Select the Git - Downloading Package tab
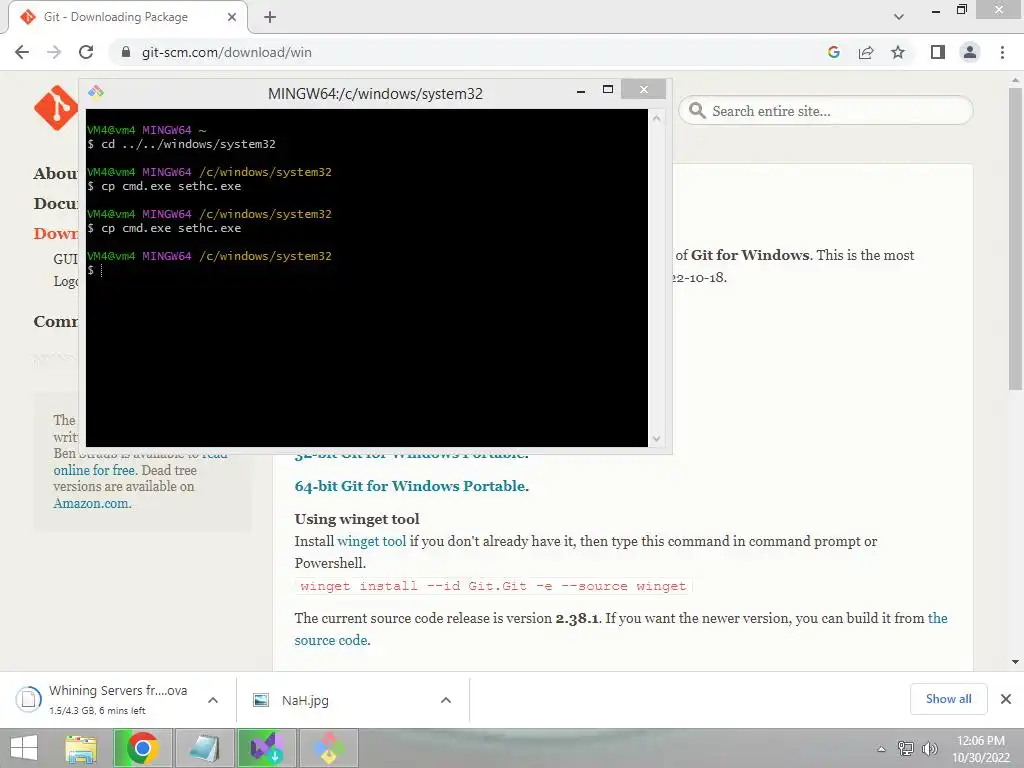 [x=128, y=17]
